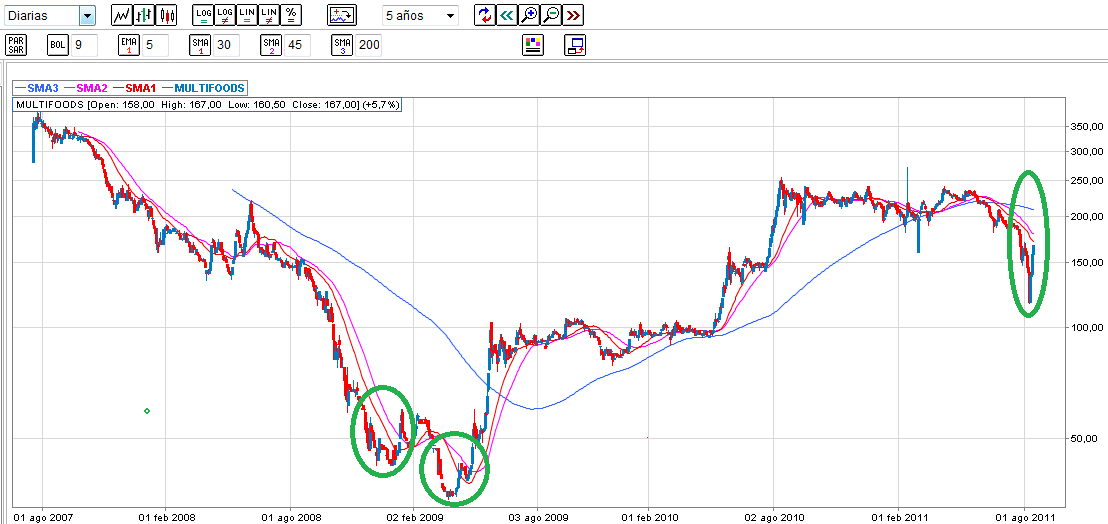
Task: Select the line chart type icon
Action: [123, 14]
